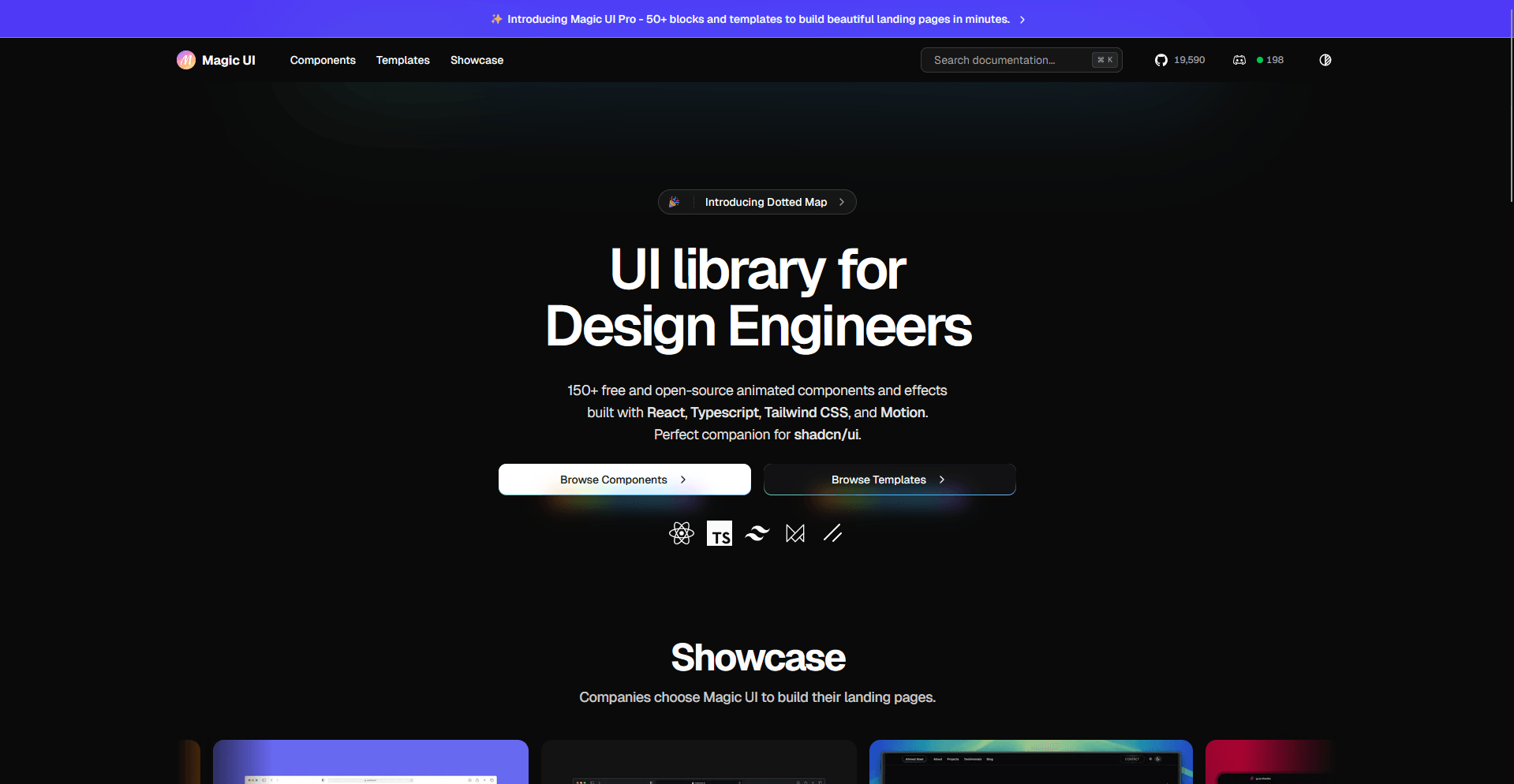Click the chevron beside Introducing Dotted Map
The width and height of the screenshot is (1514, 784).
click(842, 202)
